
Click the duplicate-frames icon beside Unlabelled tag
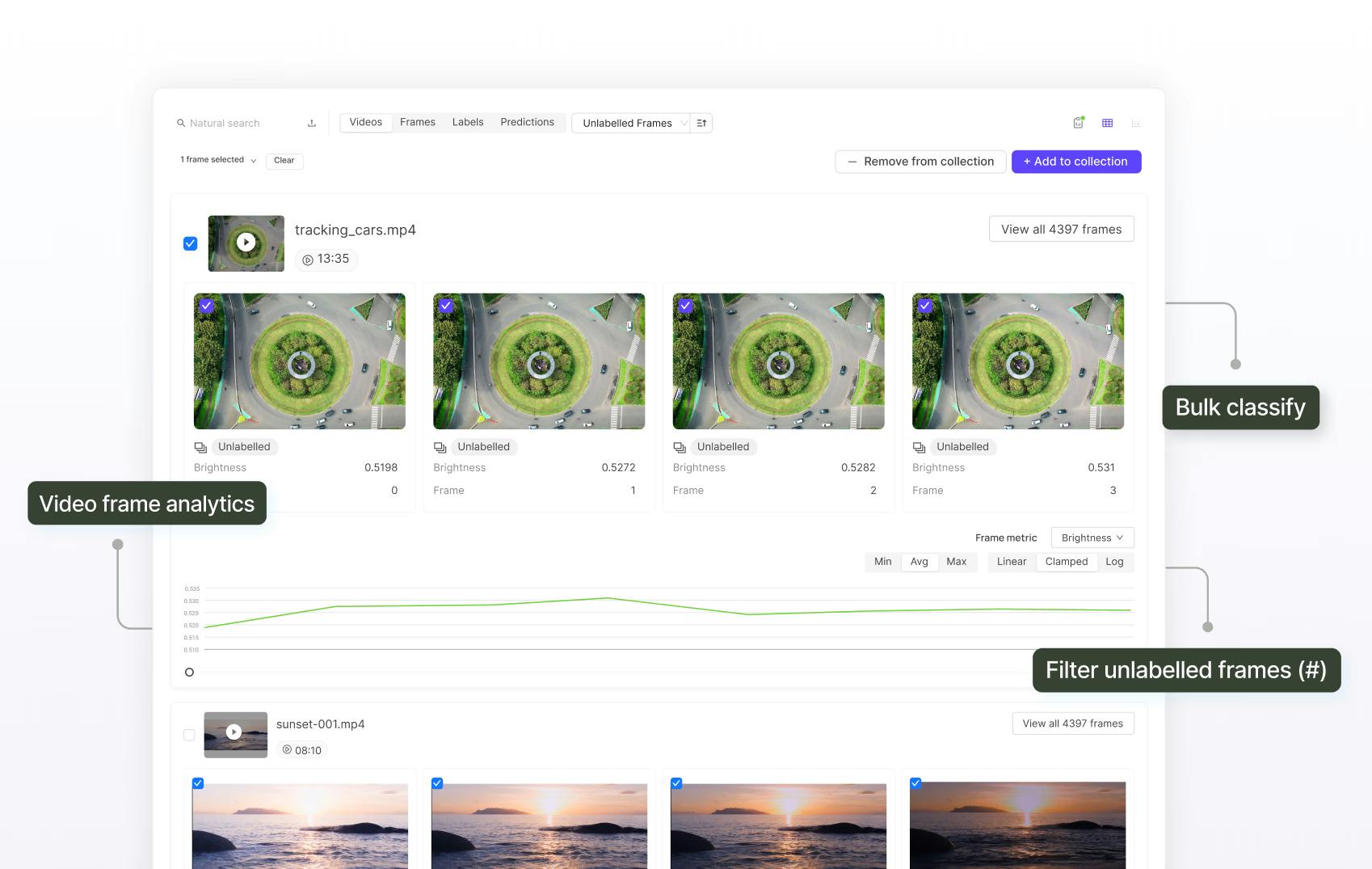point(200,446)
